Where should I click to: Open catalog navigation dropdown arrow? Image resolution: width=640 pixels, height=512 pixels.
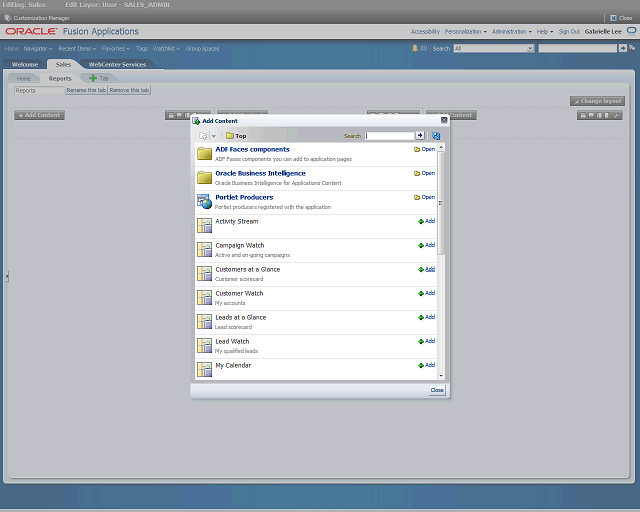(x=214, y=136)
